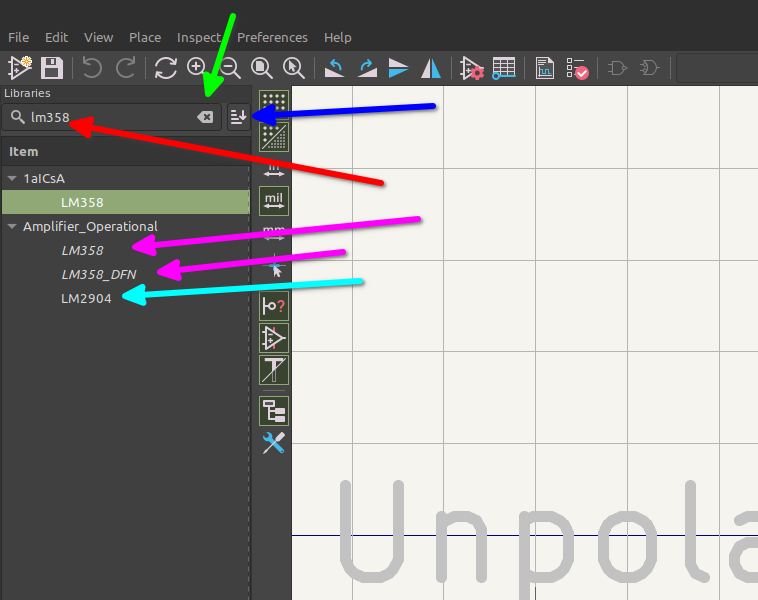Click the Zoom to Fit magnifier icon

[262, 68]
